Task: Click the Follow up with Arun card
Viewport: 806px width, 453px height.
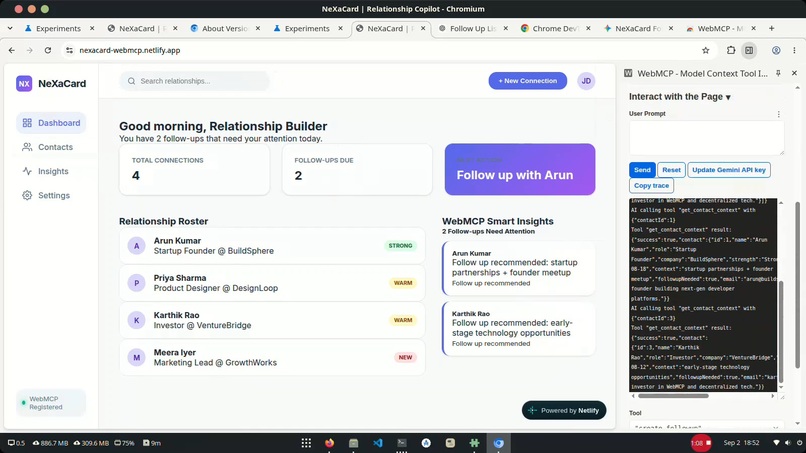Action: click(520, 169)
